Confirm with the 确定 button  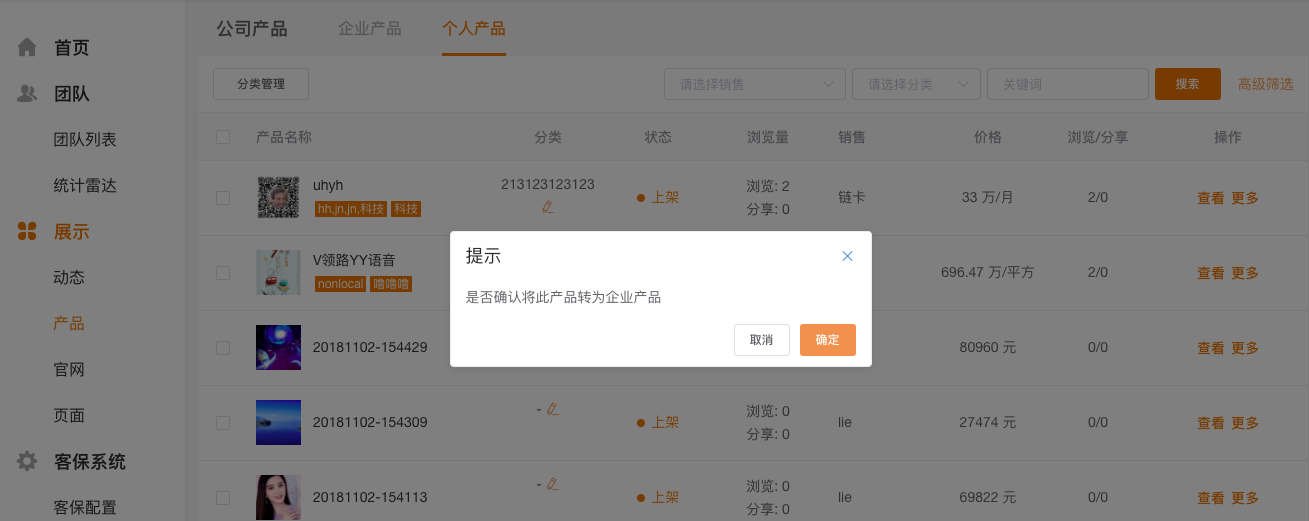827,340
